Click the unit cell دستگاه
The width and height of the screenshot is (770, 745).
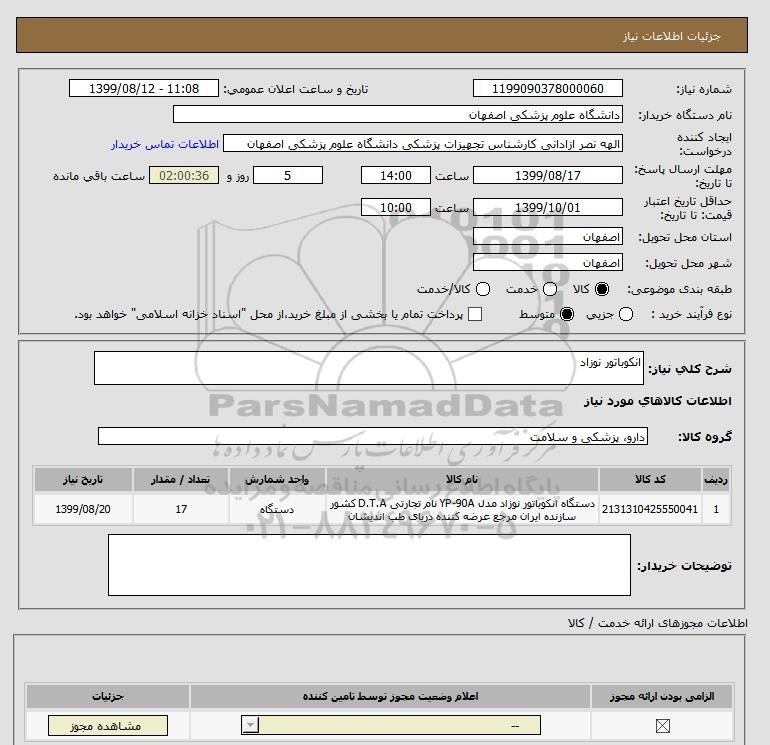pyautogui.click(x=277, y=509)
